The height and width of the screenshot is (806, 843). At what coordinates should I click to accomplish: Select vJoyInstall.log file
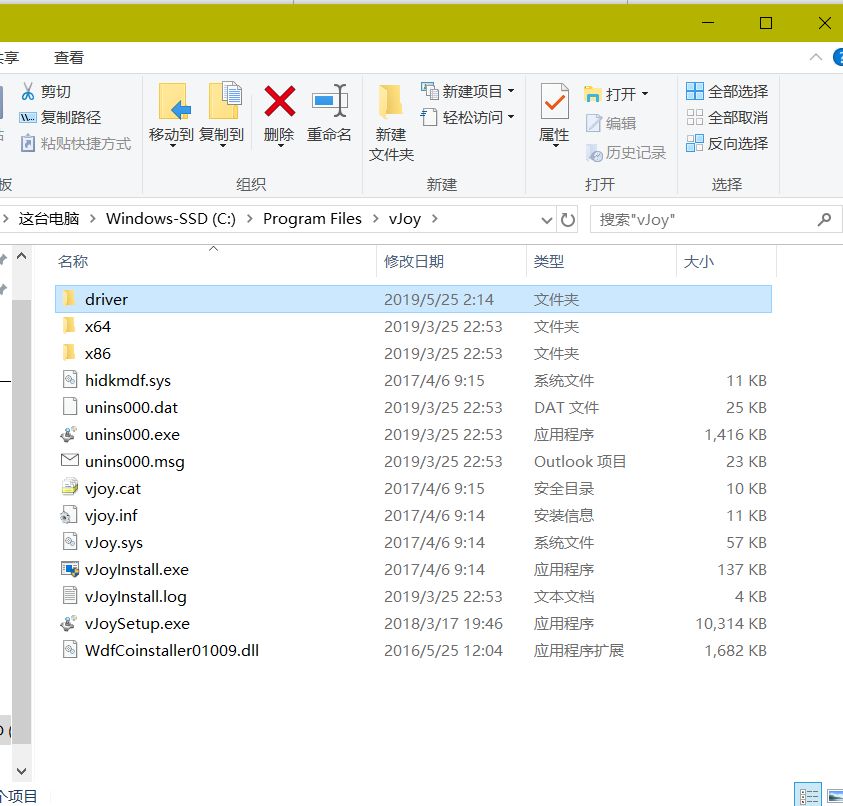click(x=413, y=596)
